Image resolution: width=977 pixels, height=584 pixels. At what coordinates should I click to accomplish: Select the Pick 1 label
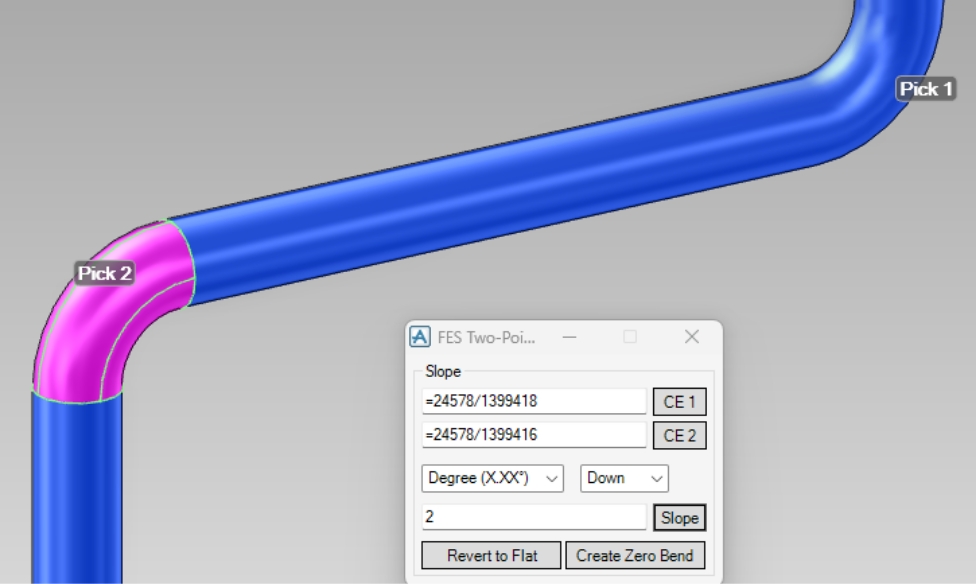(x=925, y=89)
